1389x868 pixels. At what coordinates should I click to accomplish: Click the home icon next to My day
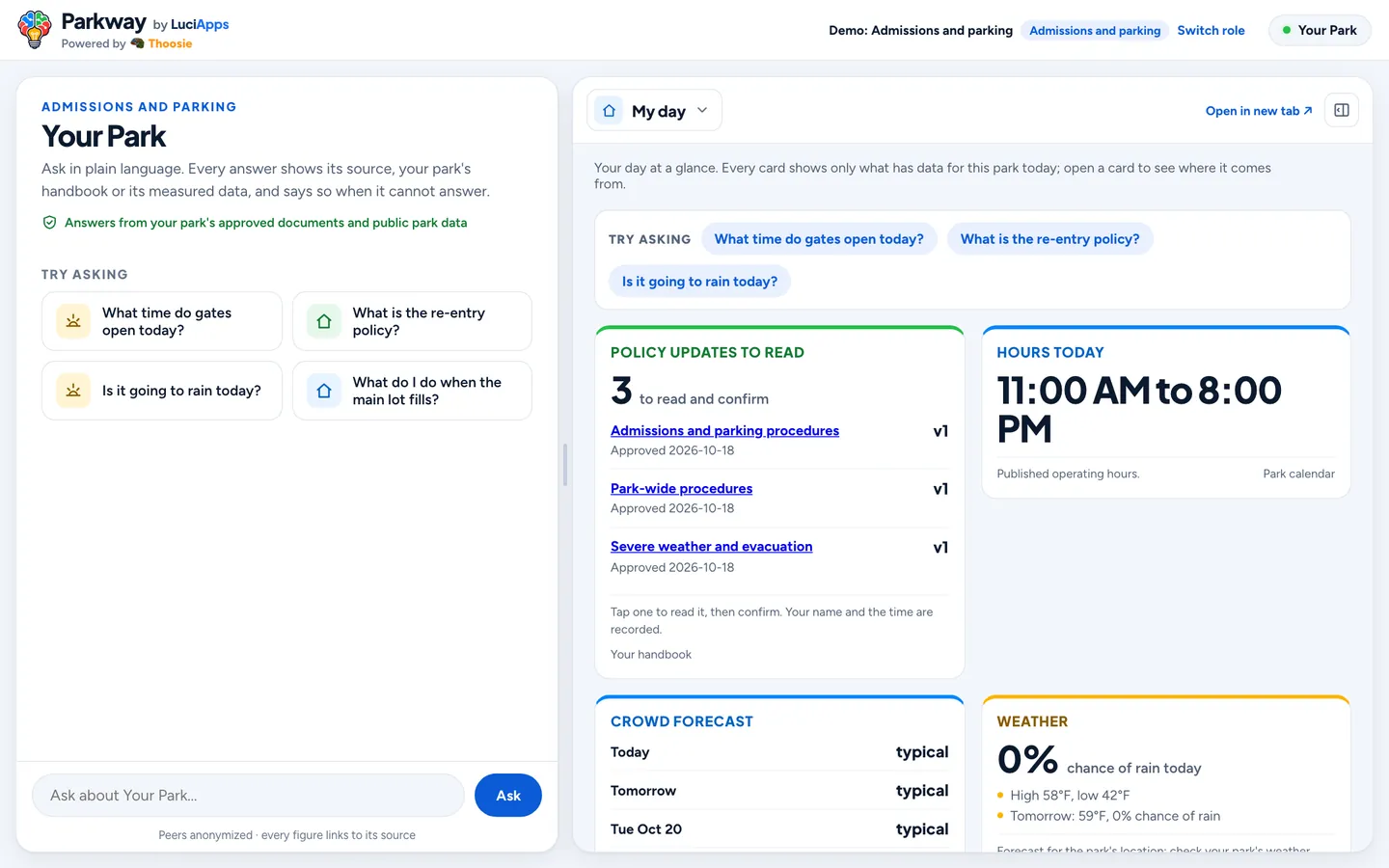click(609, 111)
